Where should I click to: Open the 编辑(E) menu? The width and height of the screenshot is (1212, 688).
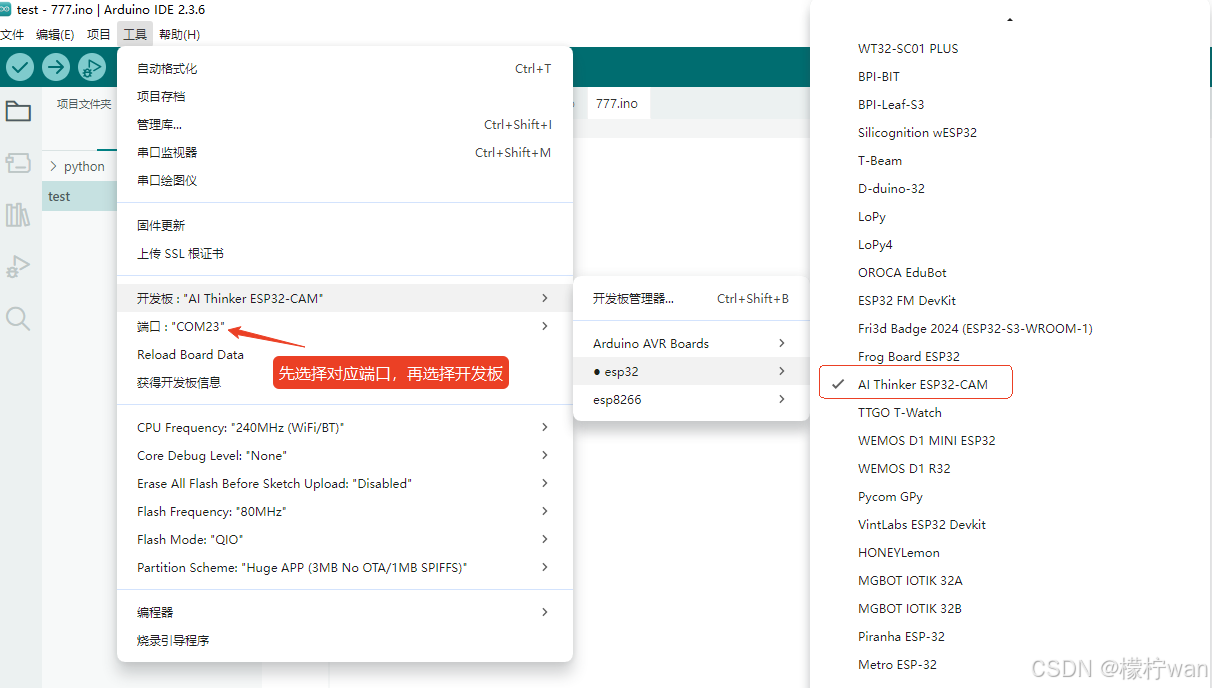55,34
